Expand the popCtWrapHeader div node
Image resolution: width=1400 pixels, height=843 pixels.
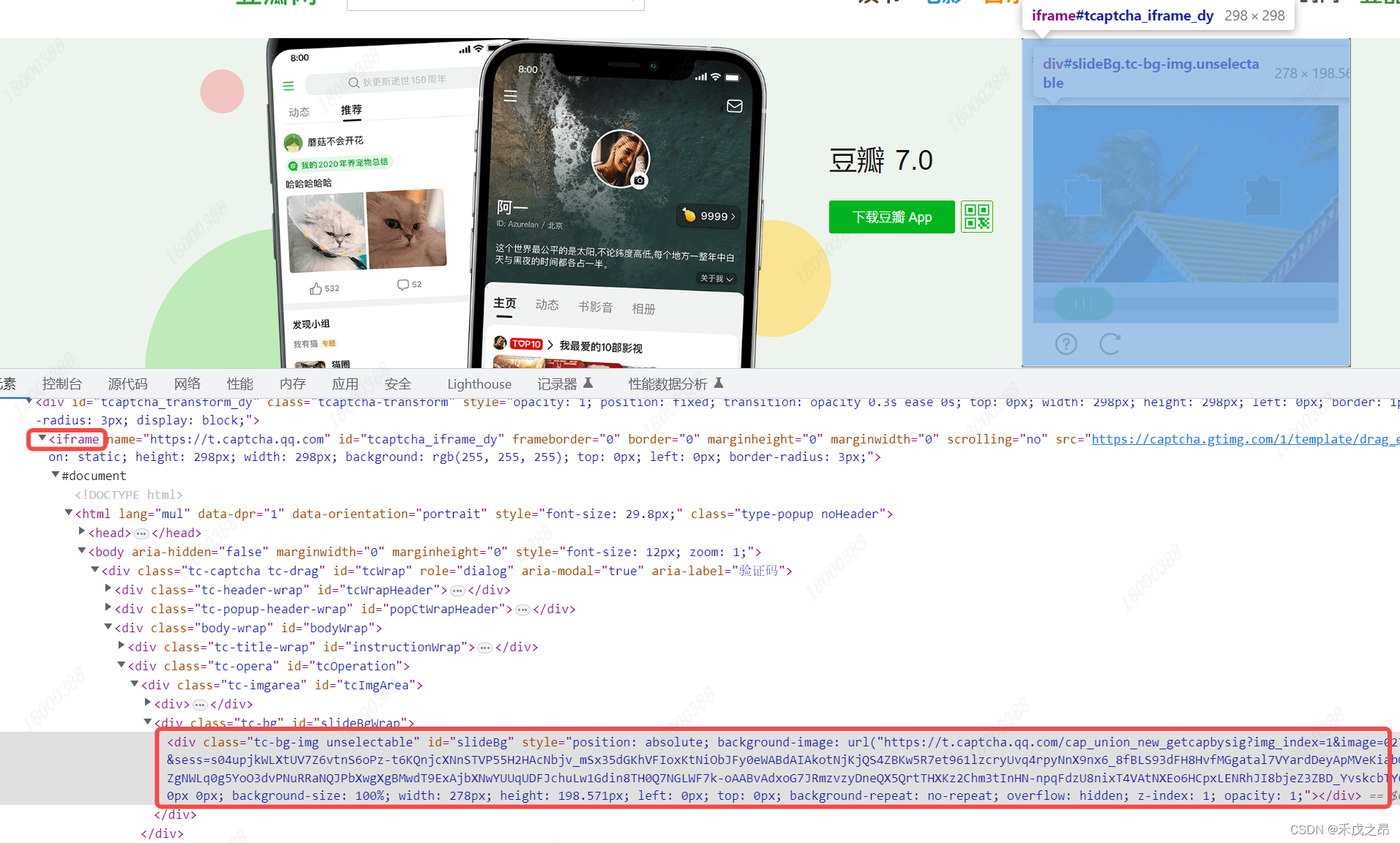point(108,607)
